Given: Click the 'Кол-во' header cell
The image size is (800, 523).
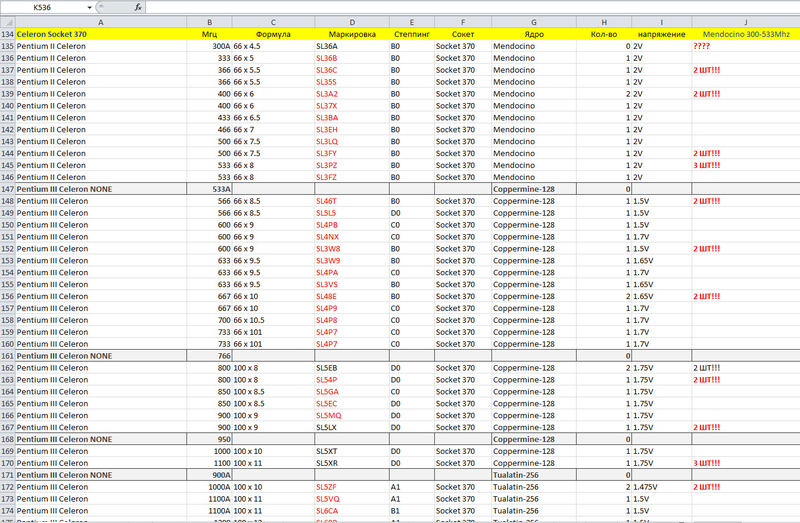Looking at the screenshot, I should coord(604,34).
